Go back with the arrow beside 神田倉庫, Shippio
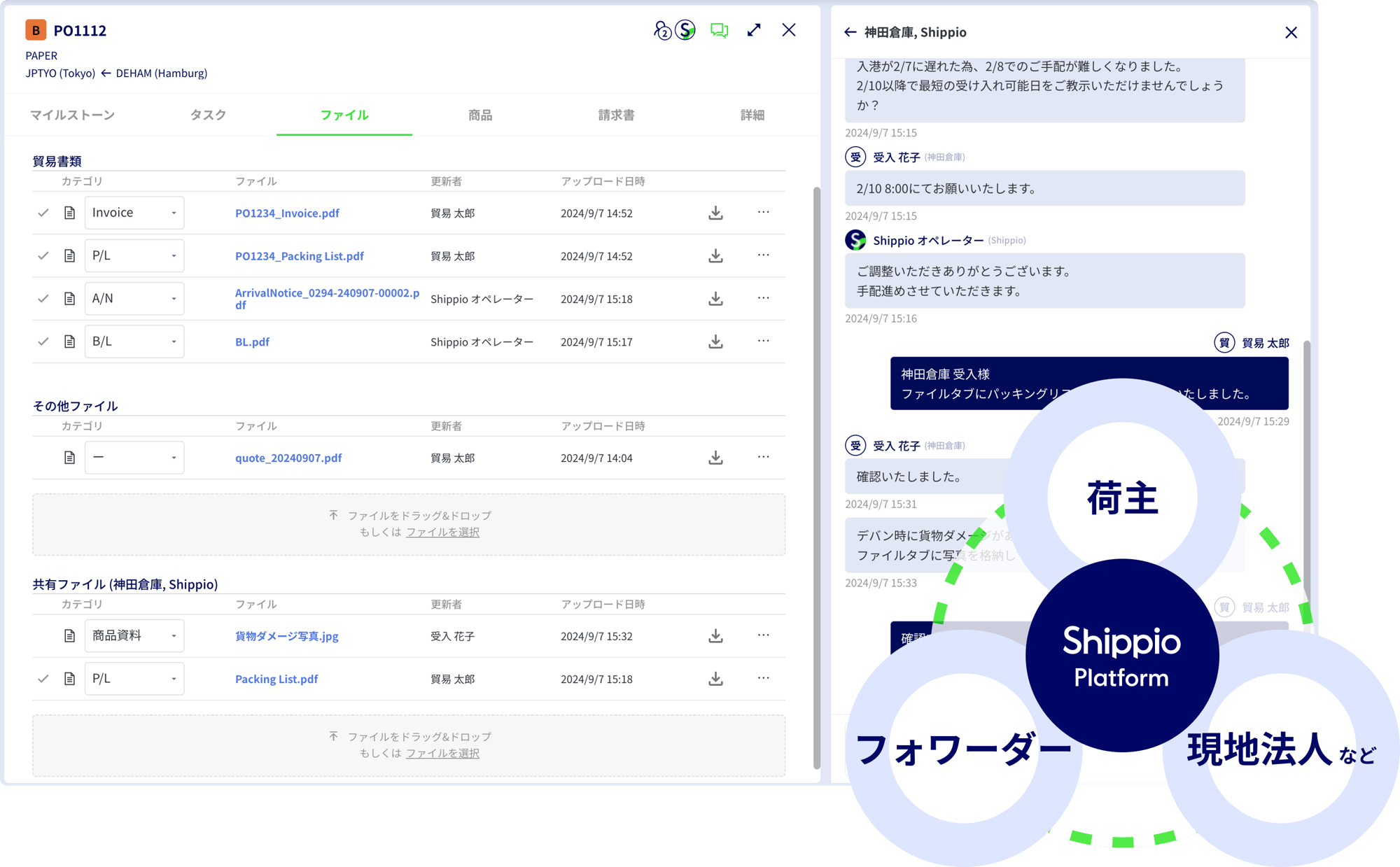Image resolution: width=1400 pixels, height=867 pixels. [x=850, y=32]
